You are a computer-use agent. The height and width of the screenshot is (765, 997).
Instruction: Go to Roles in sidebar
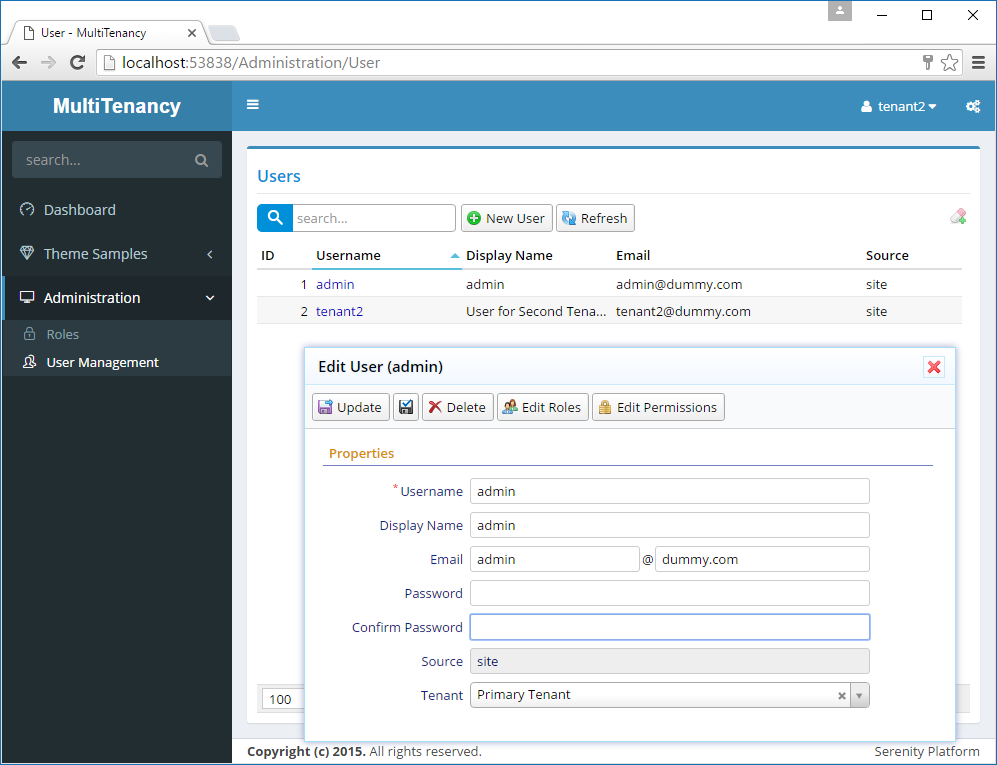pyautogui.click(x=62, y=334)
